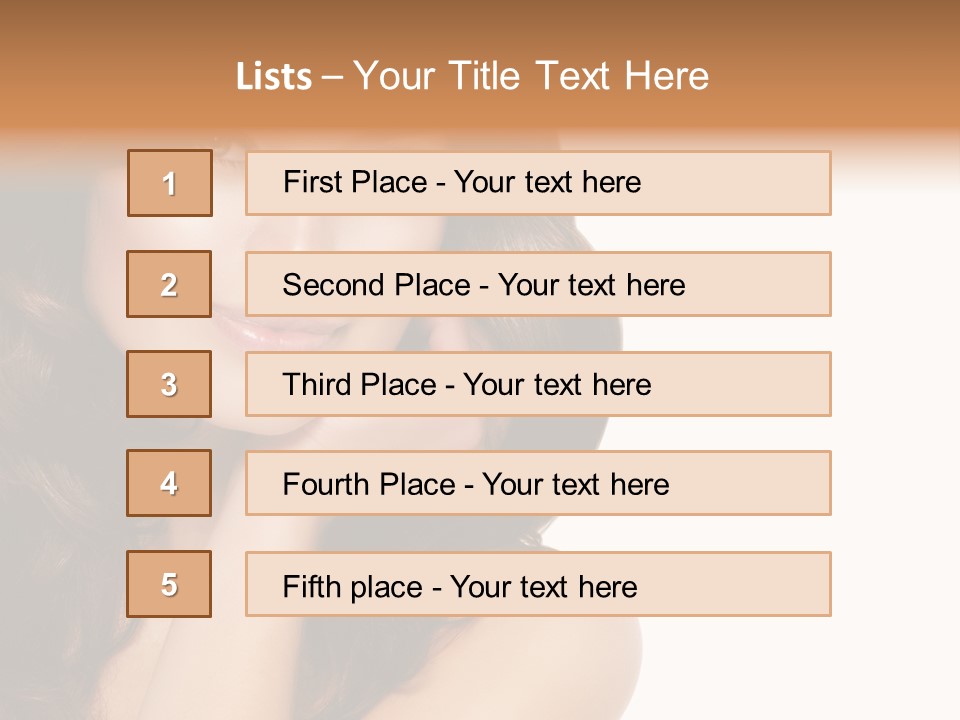Viewport: 960px width, 720px height.
Task: Click the number 5 box
Action: [x=169, y=584]
